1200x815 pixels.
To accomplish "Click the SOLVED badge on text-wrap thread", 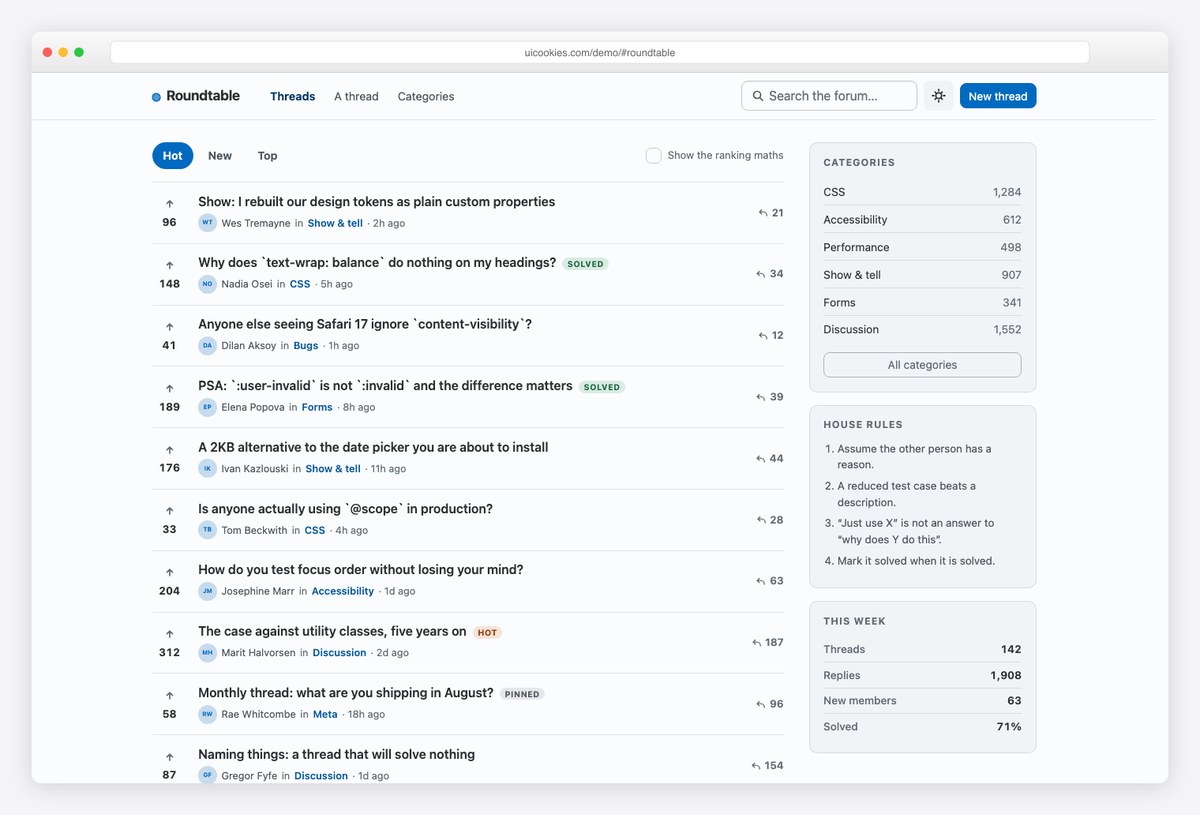I will click(585, 264).
